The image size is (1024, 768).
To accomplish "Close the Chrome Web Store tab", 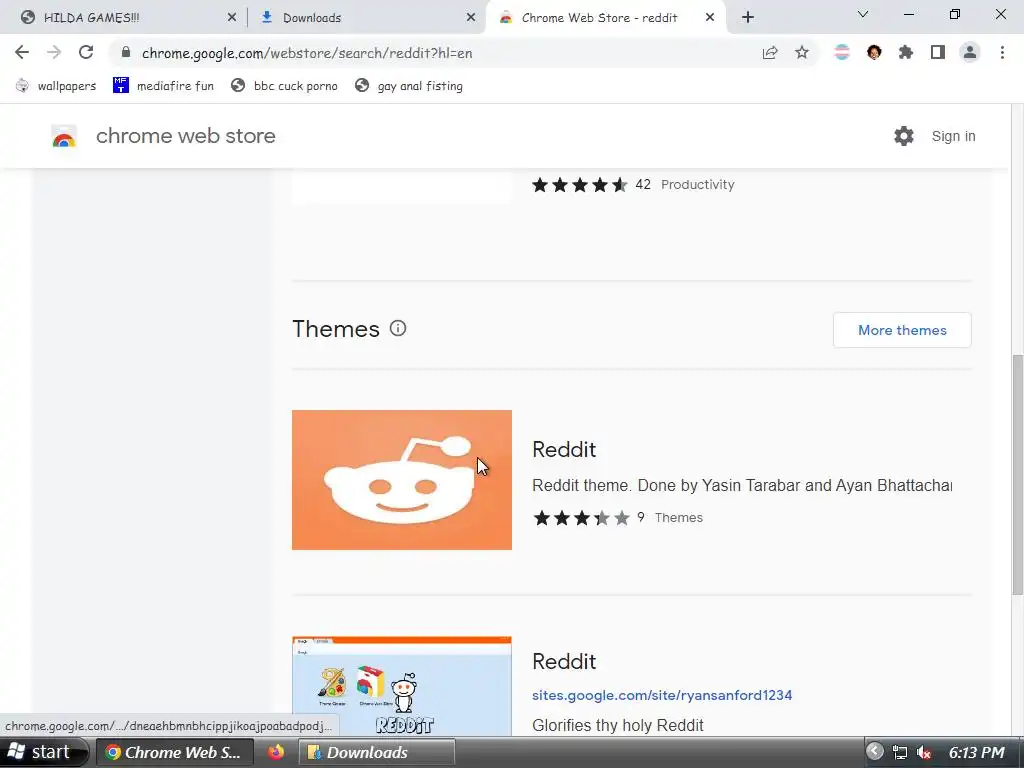I will 710,18.
